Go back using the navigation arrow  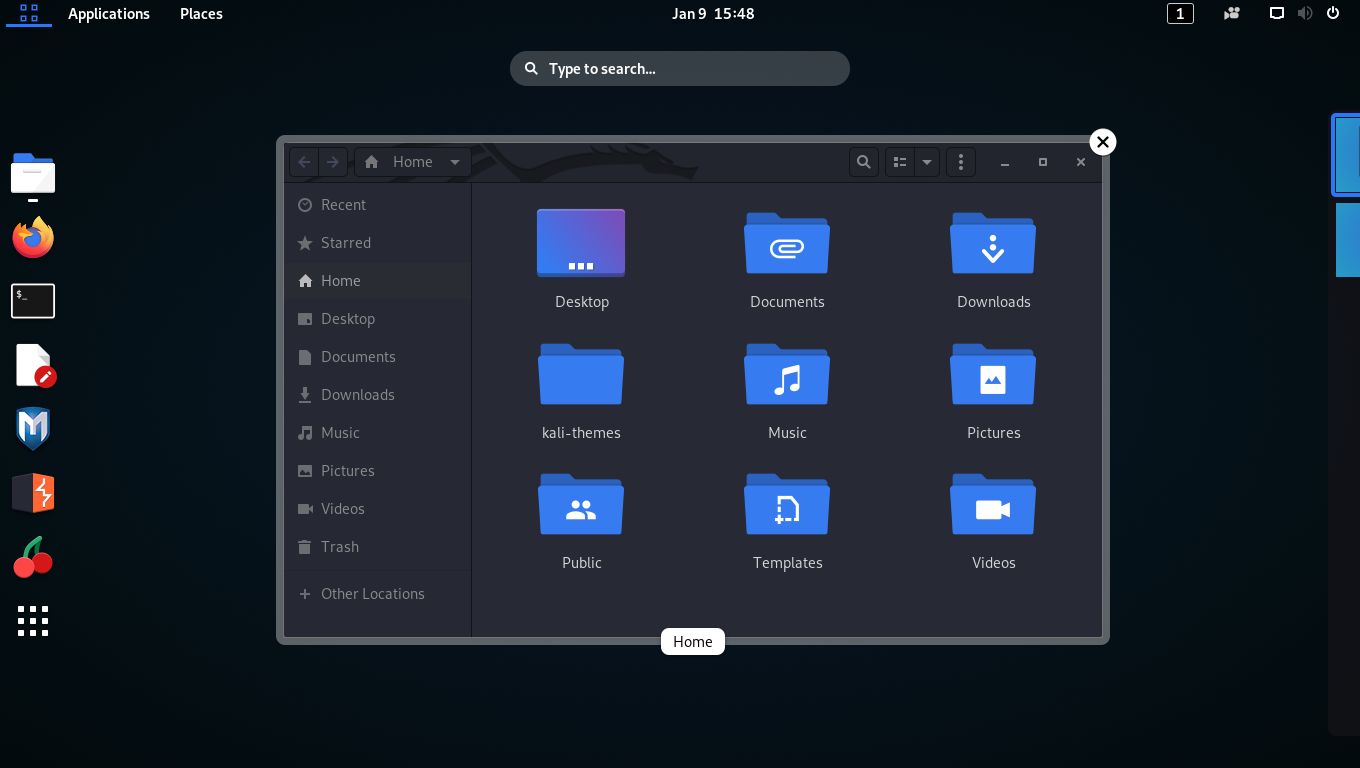[x=304, y=161]
